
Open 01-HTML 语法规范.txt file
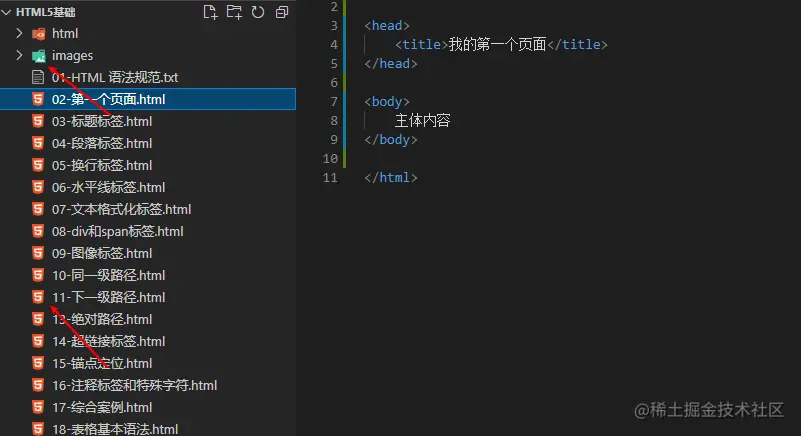click(x=115, y=77)
